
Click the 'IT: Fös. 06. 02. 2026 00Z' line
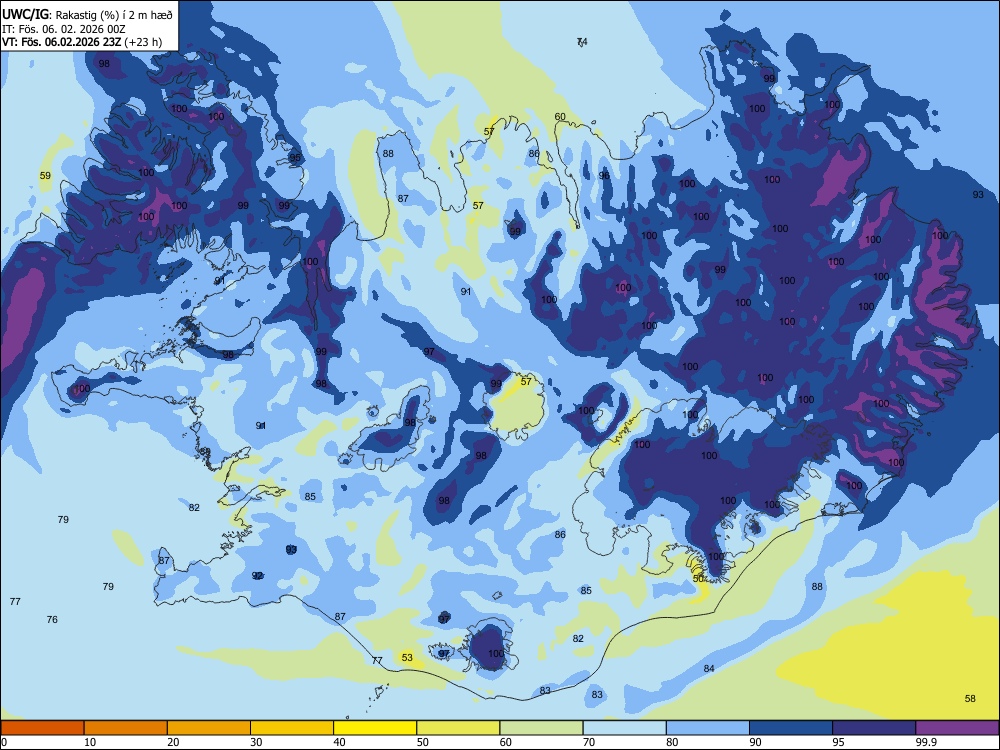[x=64, y=29]
